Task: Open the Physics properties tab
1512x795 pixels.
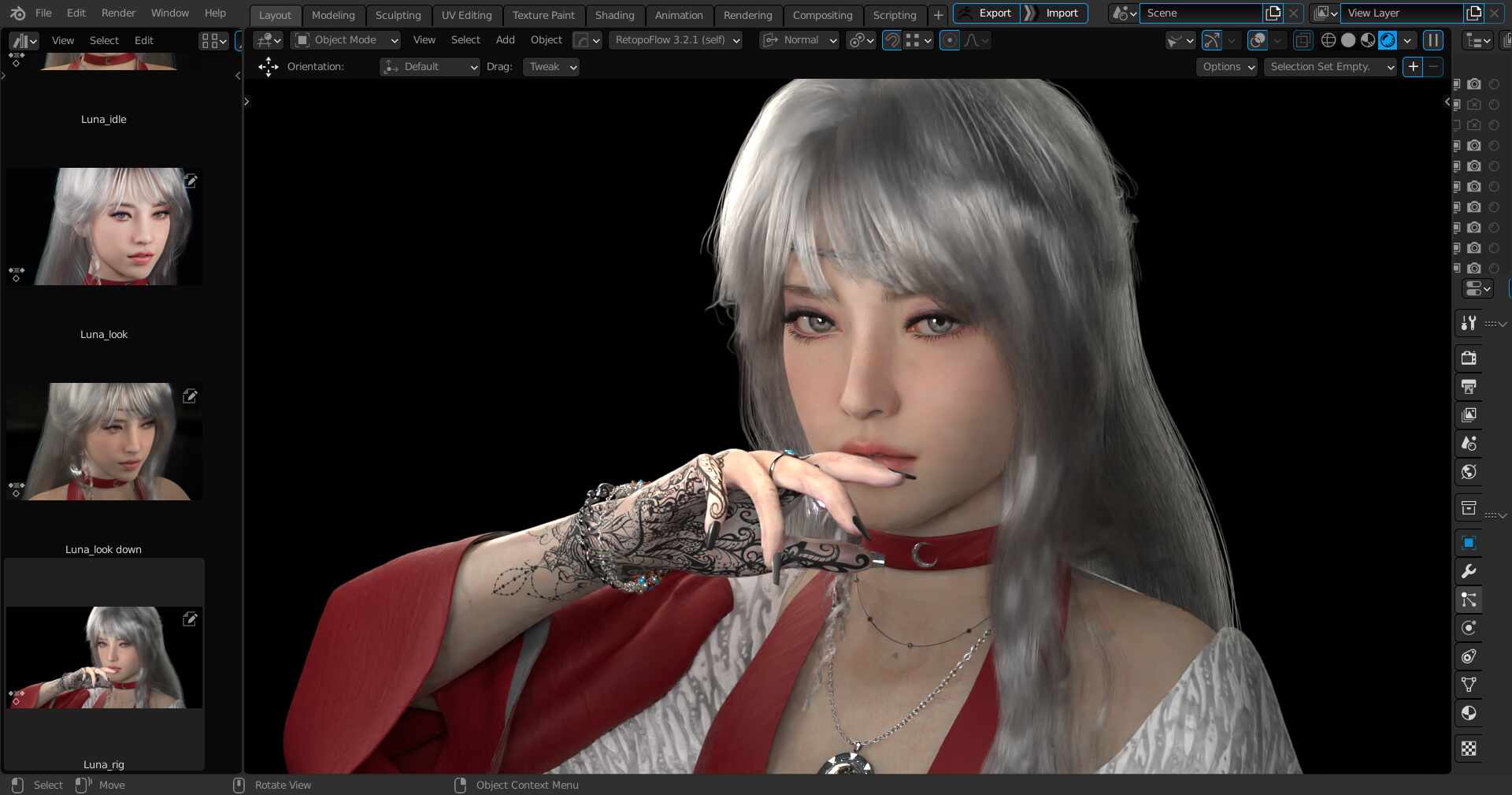Action: point(1468,628)
